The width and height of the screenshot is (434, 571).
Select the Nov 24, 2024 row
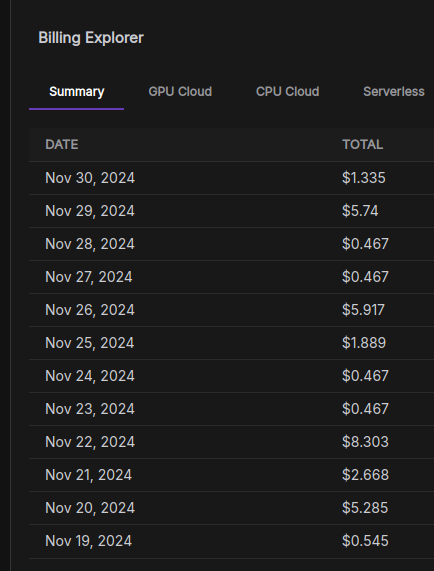[232, 376]
